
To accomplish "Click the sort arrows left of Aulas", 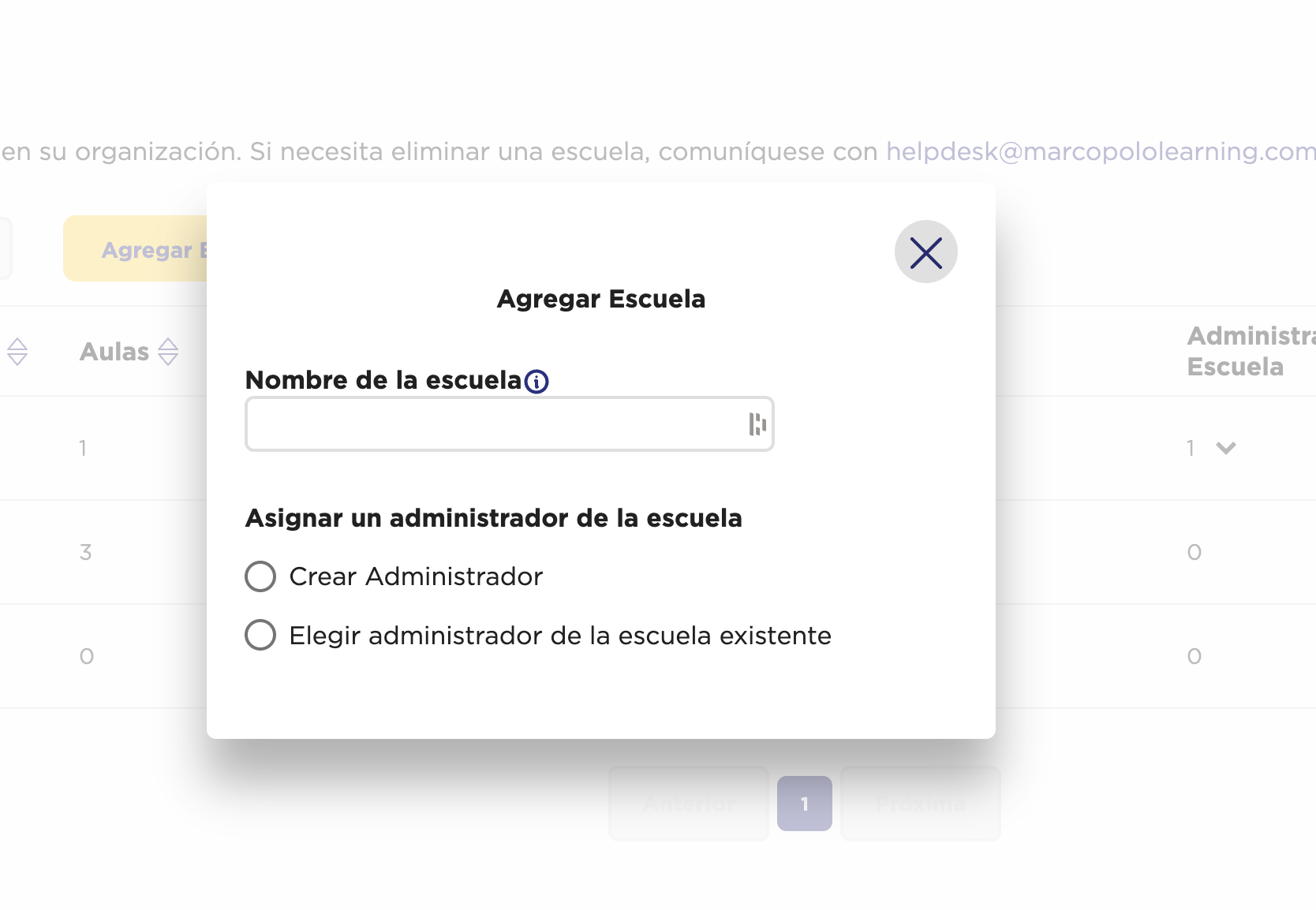I will pos(17,352).
